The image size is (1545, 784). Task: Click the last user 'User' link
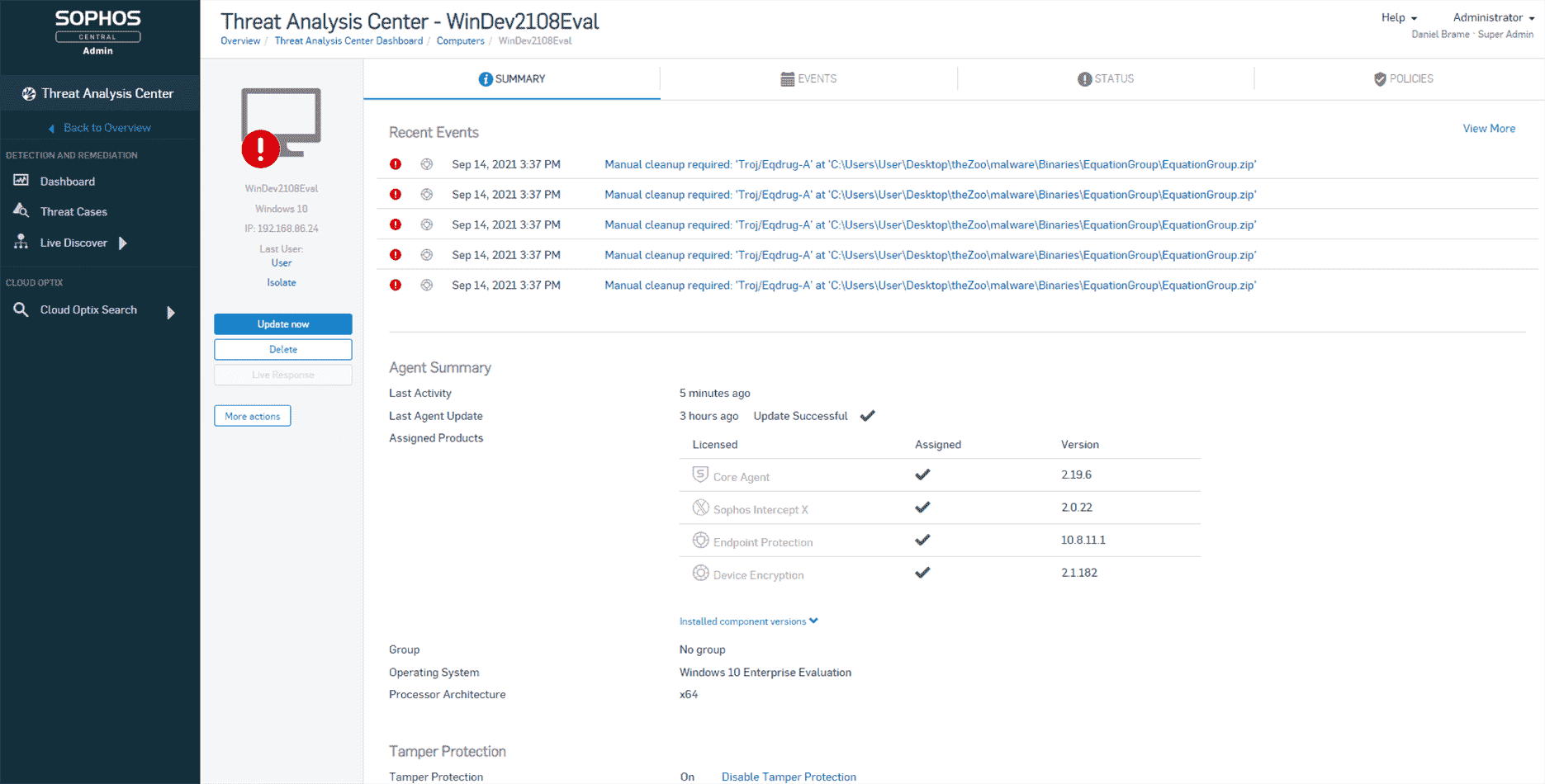coord(282,262)
